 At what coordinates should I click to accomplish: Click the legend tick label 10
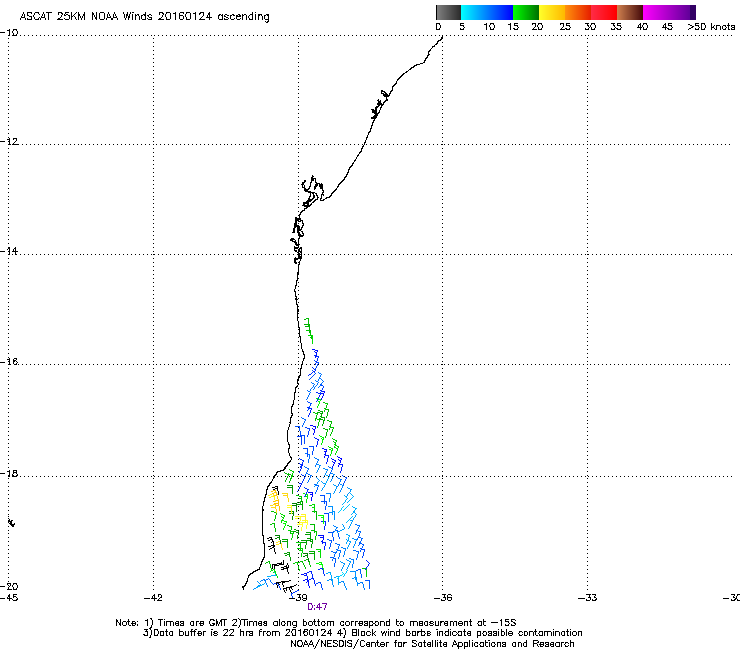(x=489, y=27)
